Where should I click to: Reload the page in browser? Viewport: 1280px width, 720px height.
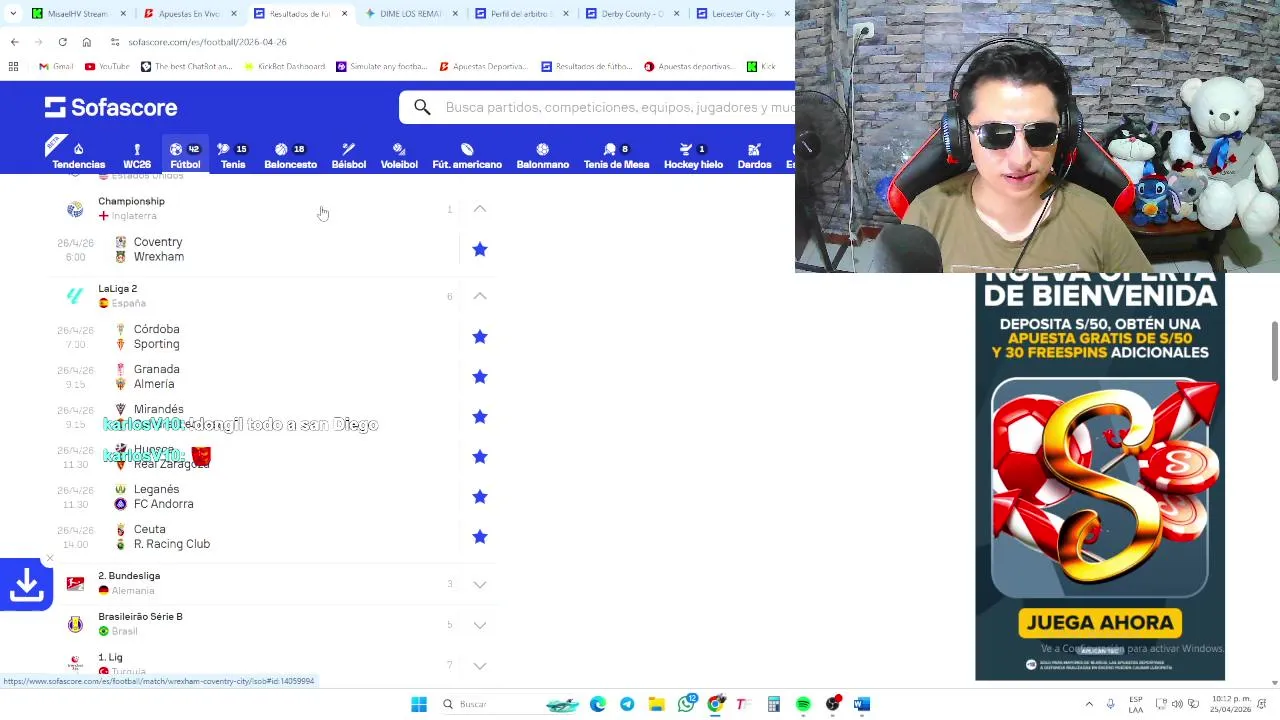click(62, 42)
